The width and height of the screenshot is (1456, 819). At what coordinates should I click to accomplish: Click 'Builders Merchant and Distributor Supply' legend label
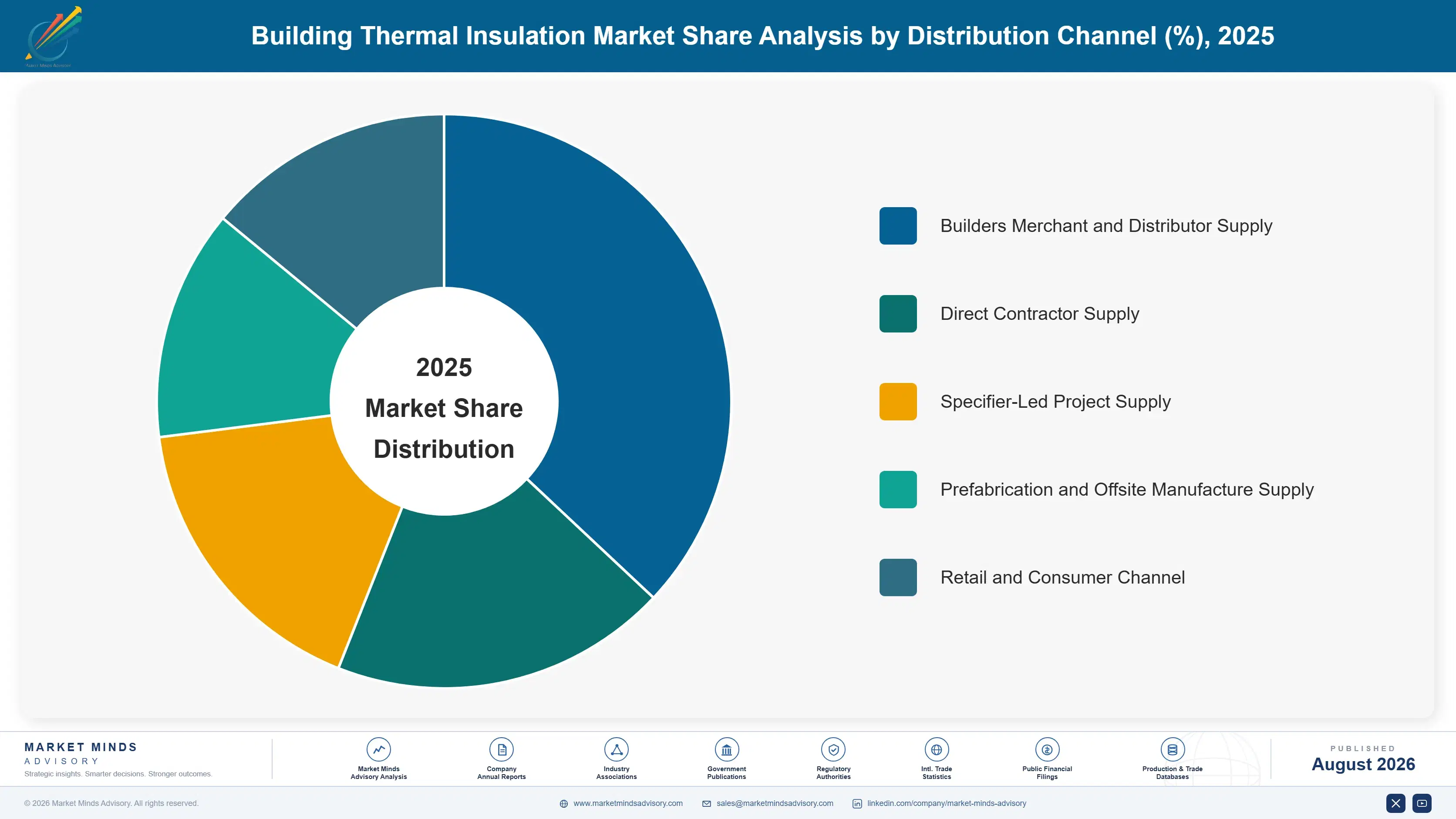(x=1106, y=226)
